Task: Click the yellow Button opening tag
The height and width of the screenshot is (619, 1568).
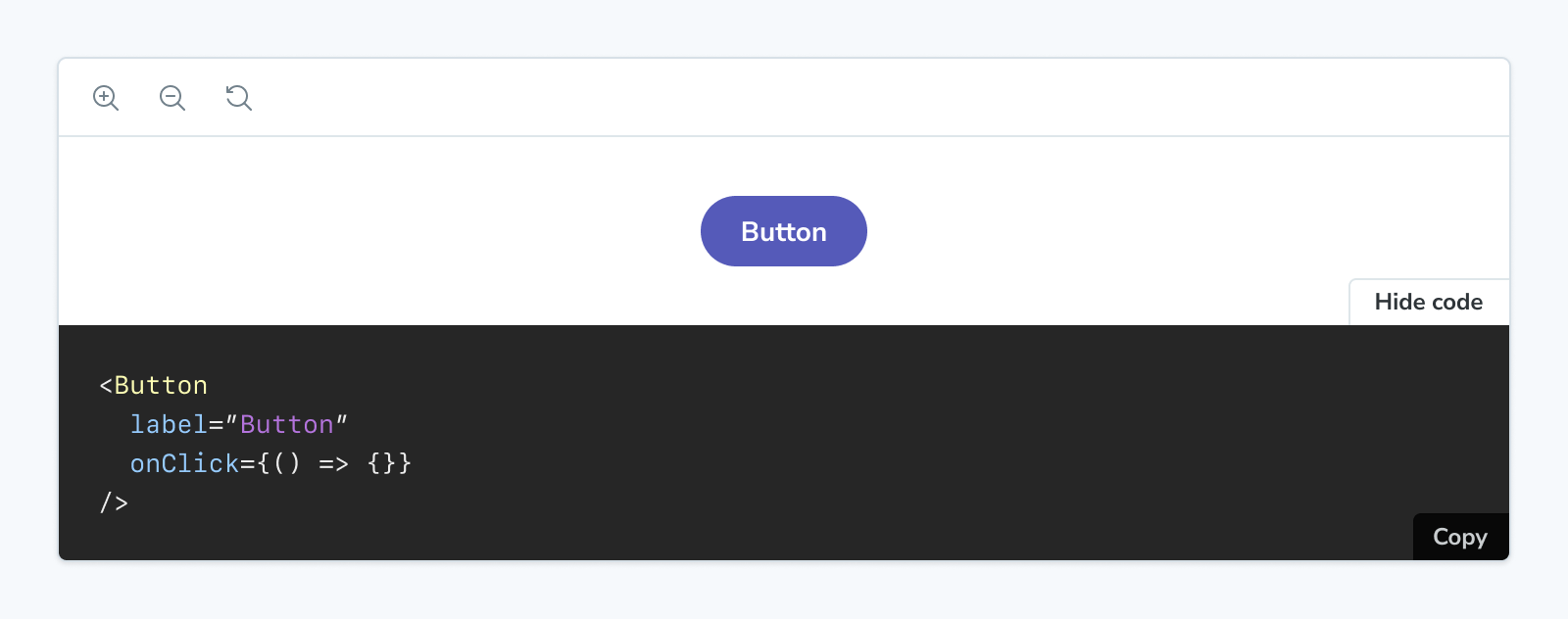Action: click(x=152, y=385)
